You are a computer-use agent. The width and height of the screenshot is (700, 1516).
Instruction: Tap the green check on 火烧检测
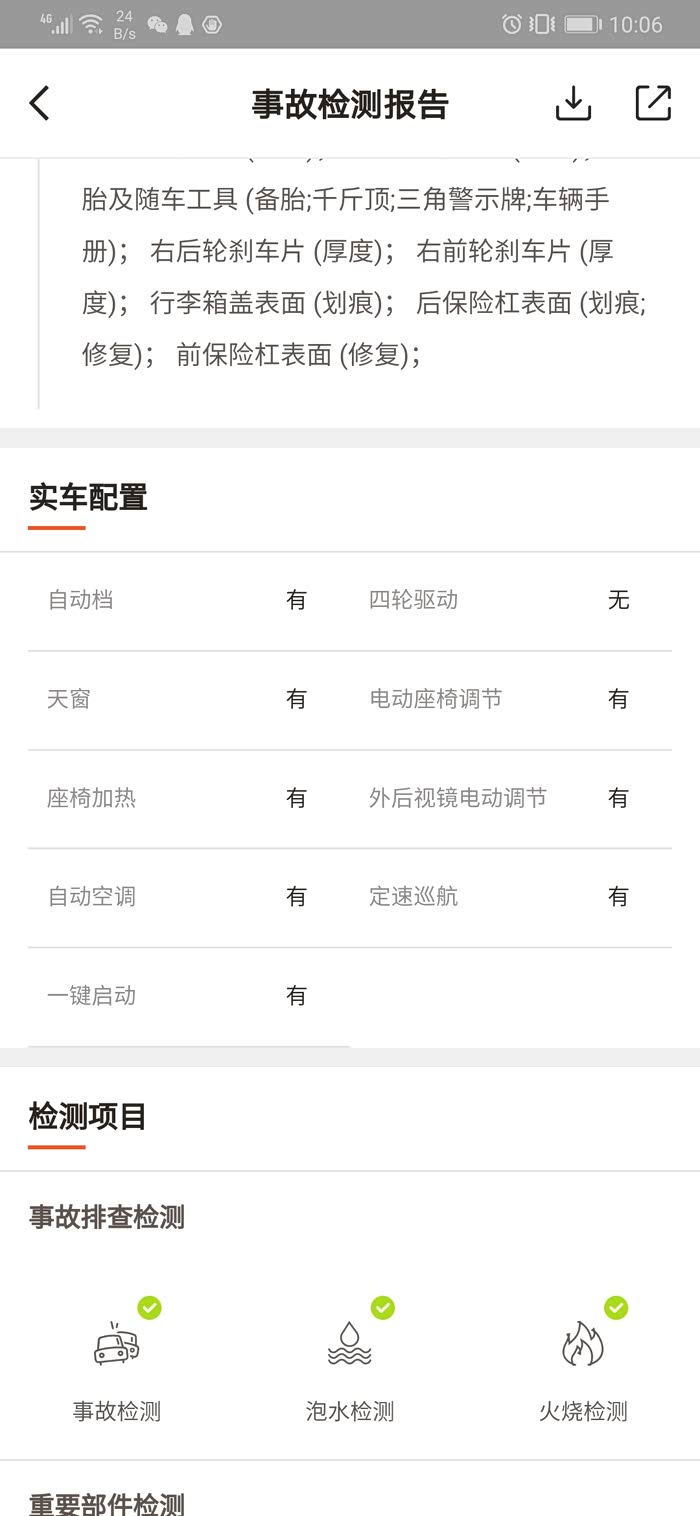tap(616, 1307)
